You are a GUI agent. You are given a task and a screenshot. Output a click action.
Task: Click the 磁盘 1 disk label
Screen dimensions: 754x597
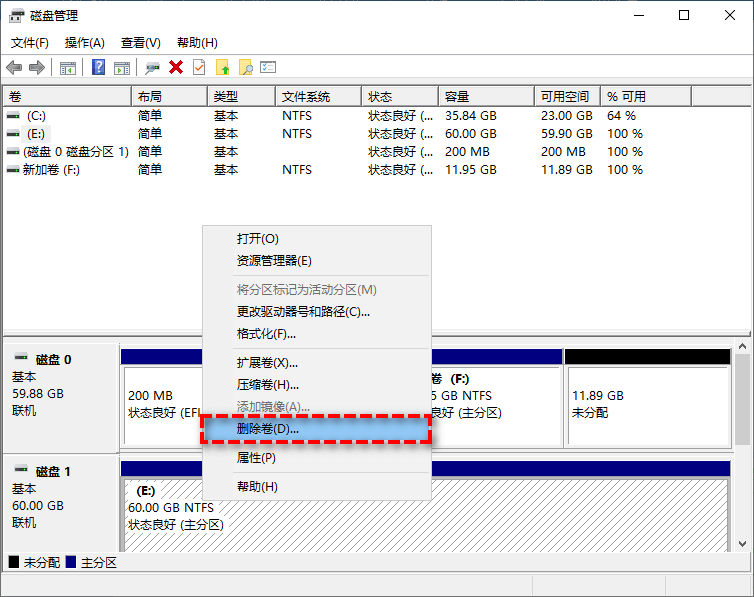click(x=53, y=472)
